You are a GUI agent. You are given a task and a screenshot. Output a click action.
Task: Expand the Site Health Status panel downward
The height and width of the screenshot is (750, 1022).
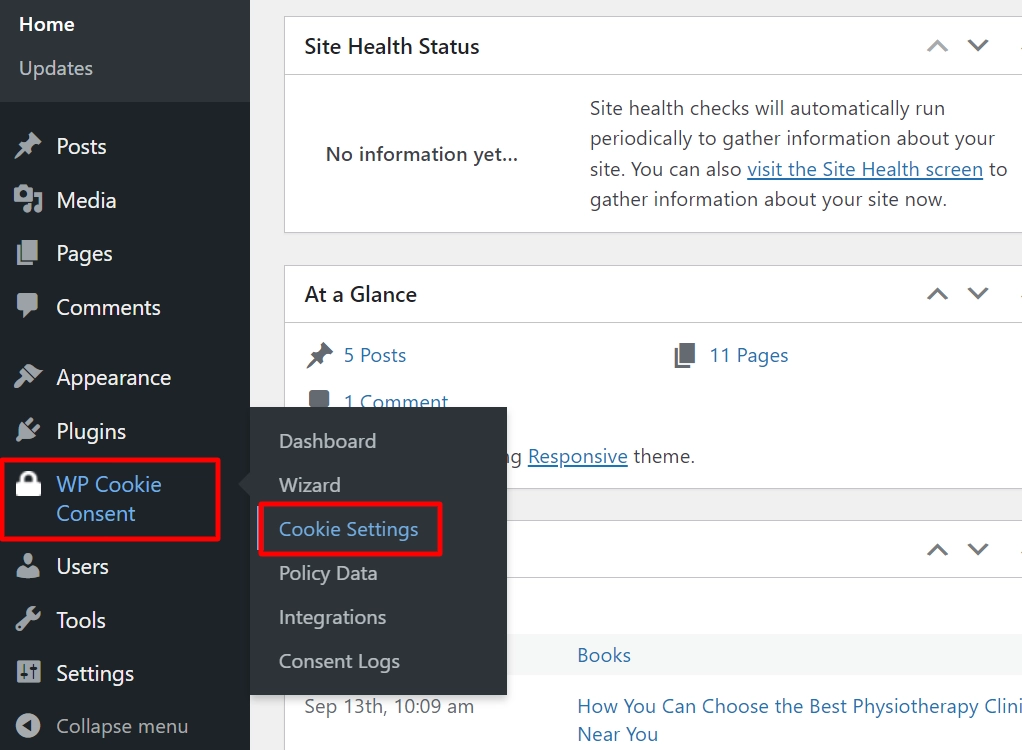click(978, 45)
